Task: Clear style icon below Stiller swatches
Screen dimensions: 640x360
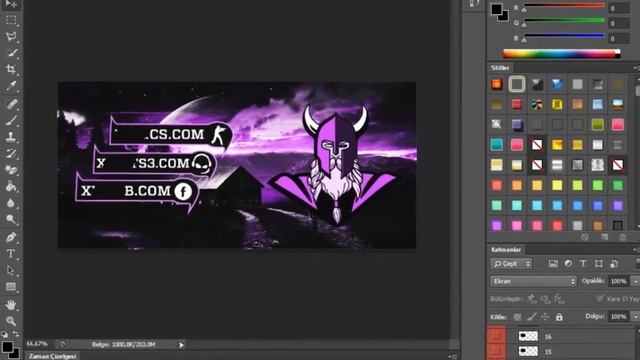Action: (x=585, y=237)
